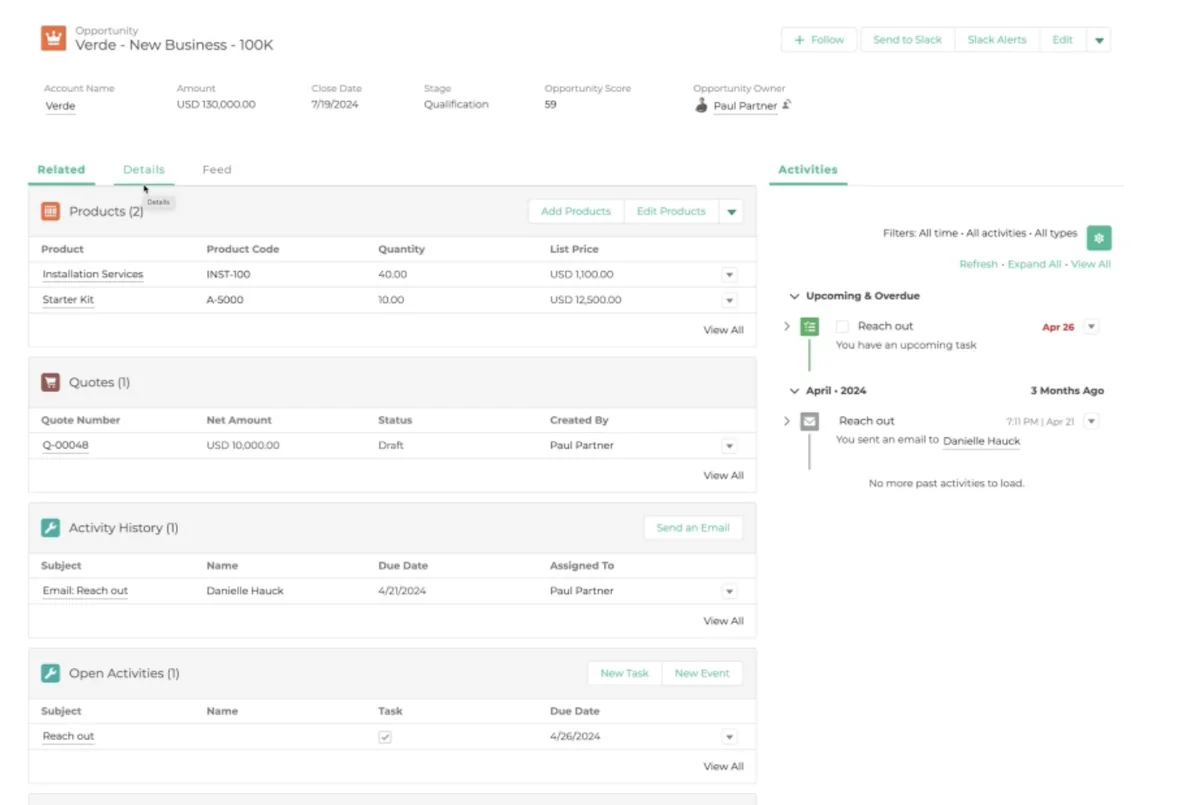Open the dropdown next to Edit Products
The height and width of the screenshot is (805, 1200).
[x=731, y=211]
